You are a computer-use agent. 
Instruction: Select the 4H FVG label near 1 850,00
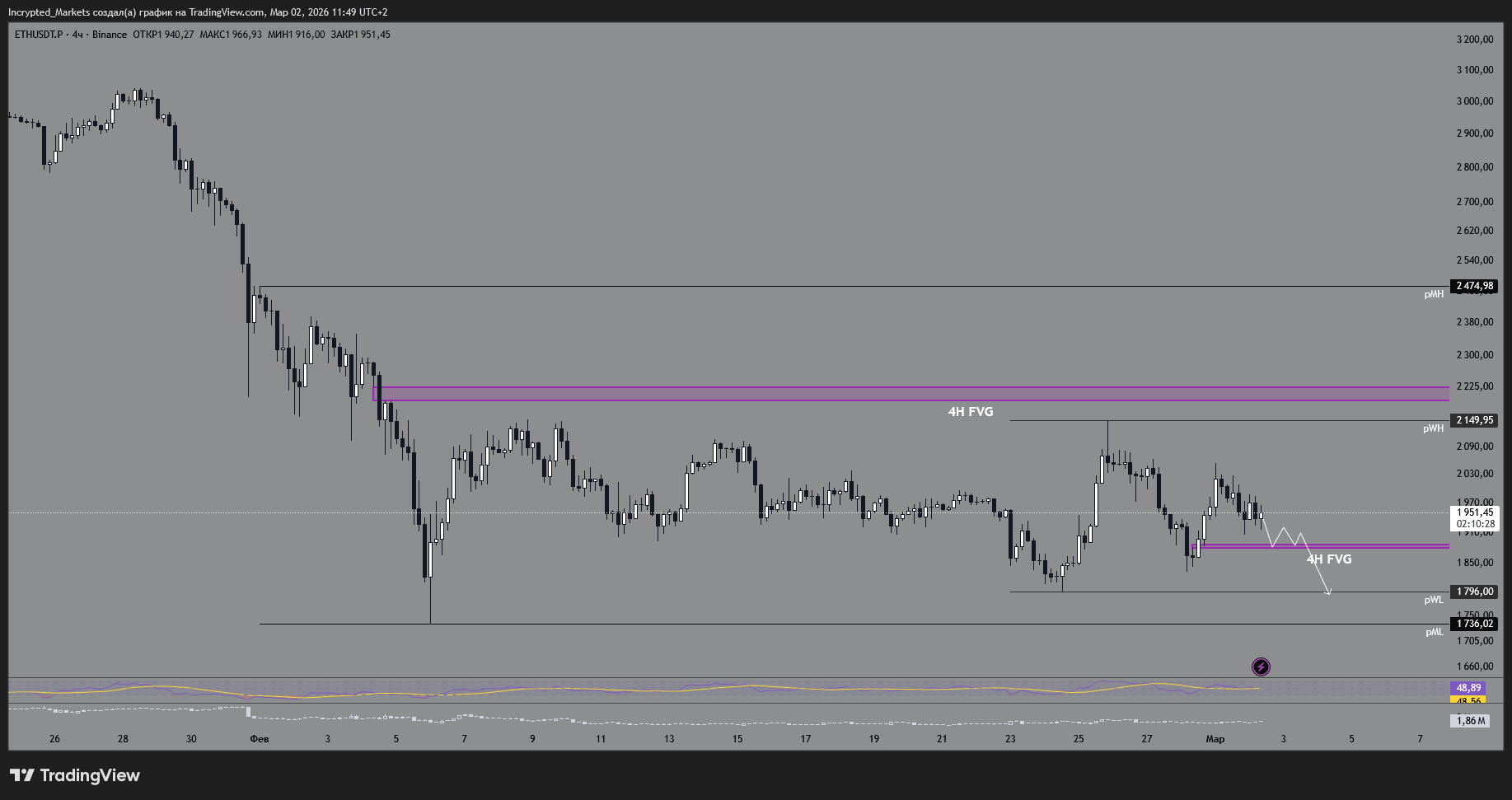pyautogui.click(x=1329, y=559)
